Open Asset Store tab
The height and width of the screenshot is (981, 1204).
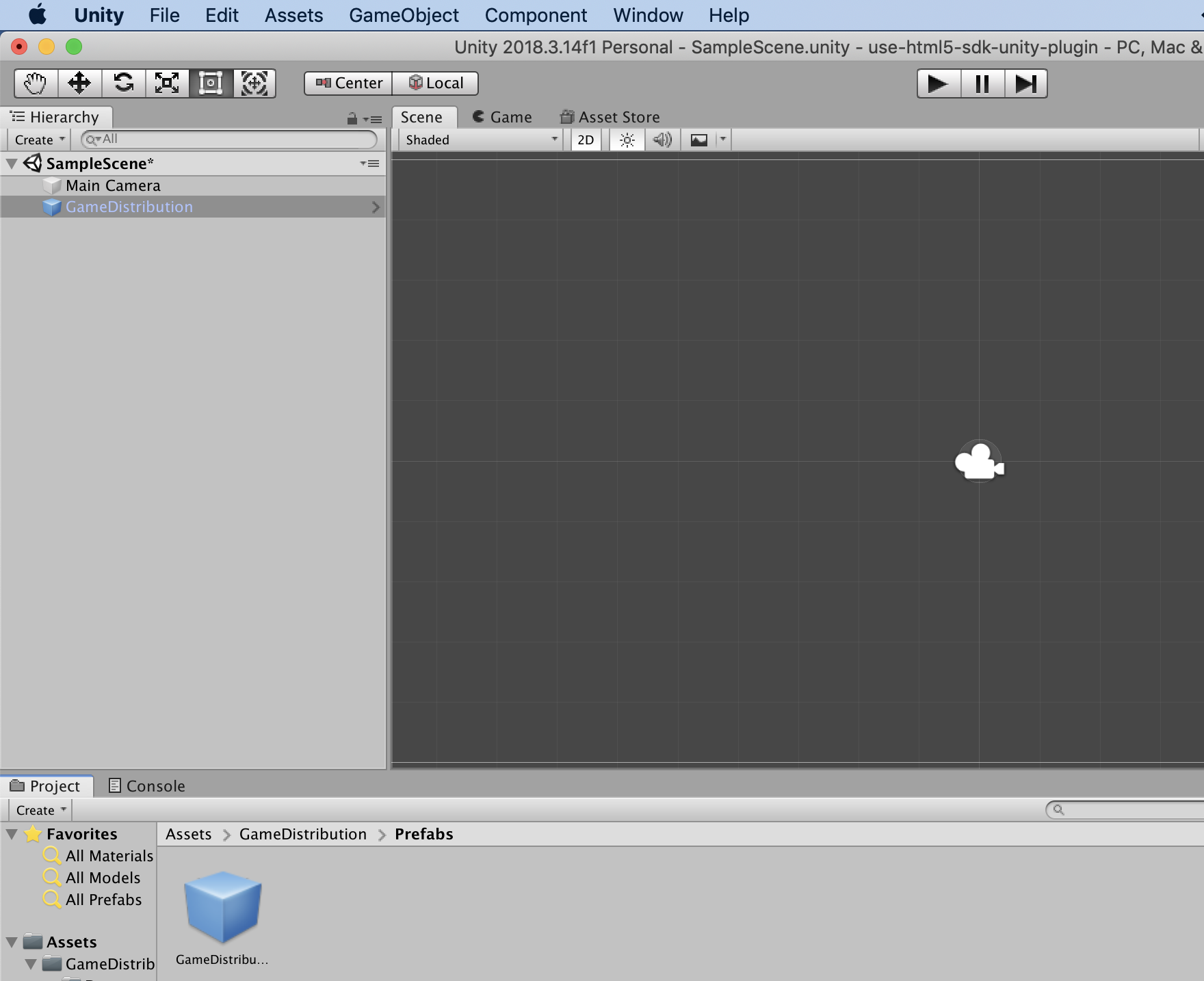tap(610, 117)
